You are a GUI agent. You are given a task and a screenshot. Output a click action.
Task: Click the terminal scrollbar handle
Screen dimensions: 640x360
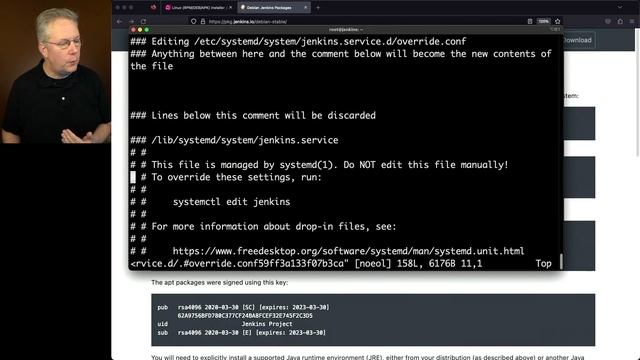pyautogui.click(x=561, y=262)
